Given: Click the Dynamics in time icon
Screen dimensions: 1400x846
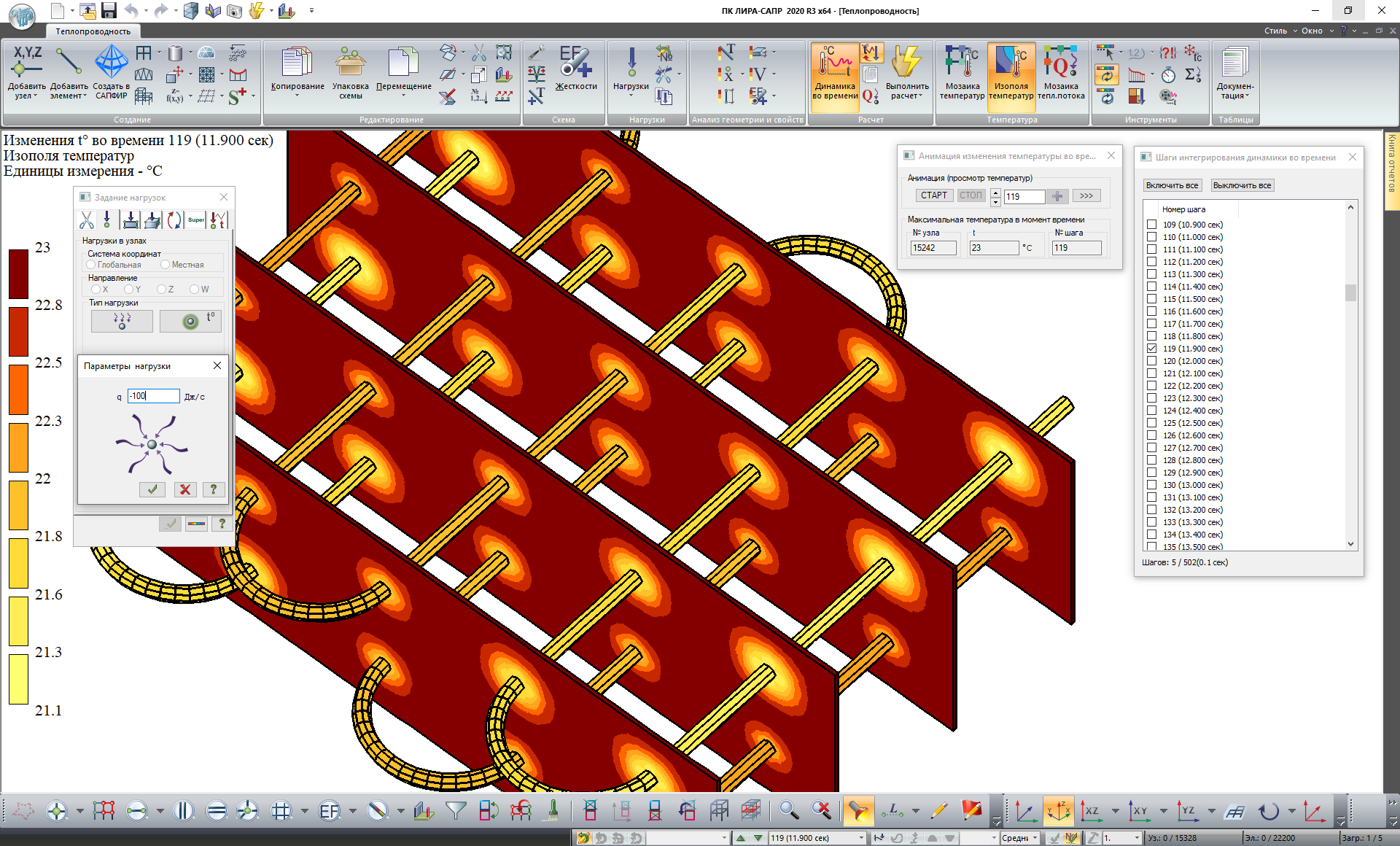Looking at the screenshot, I should (835, 66).
